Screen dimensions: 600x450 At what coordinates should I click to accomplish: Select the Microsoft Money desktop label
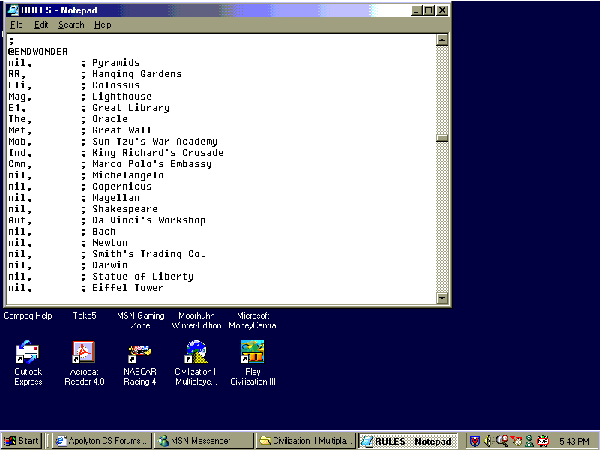coord(253,321)
